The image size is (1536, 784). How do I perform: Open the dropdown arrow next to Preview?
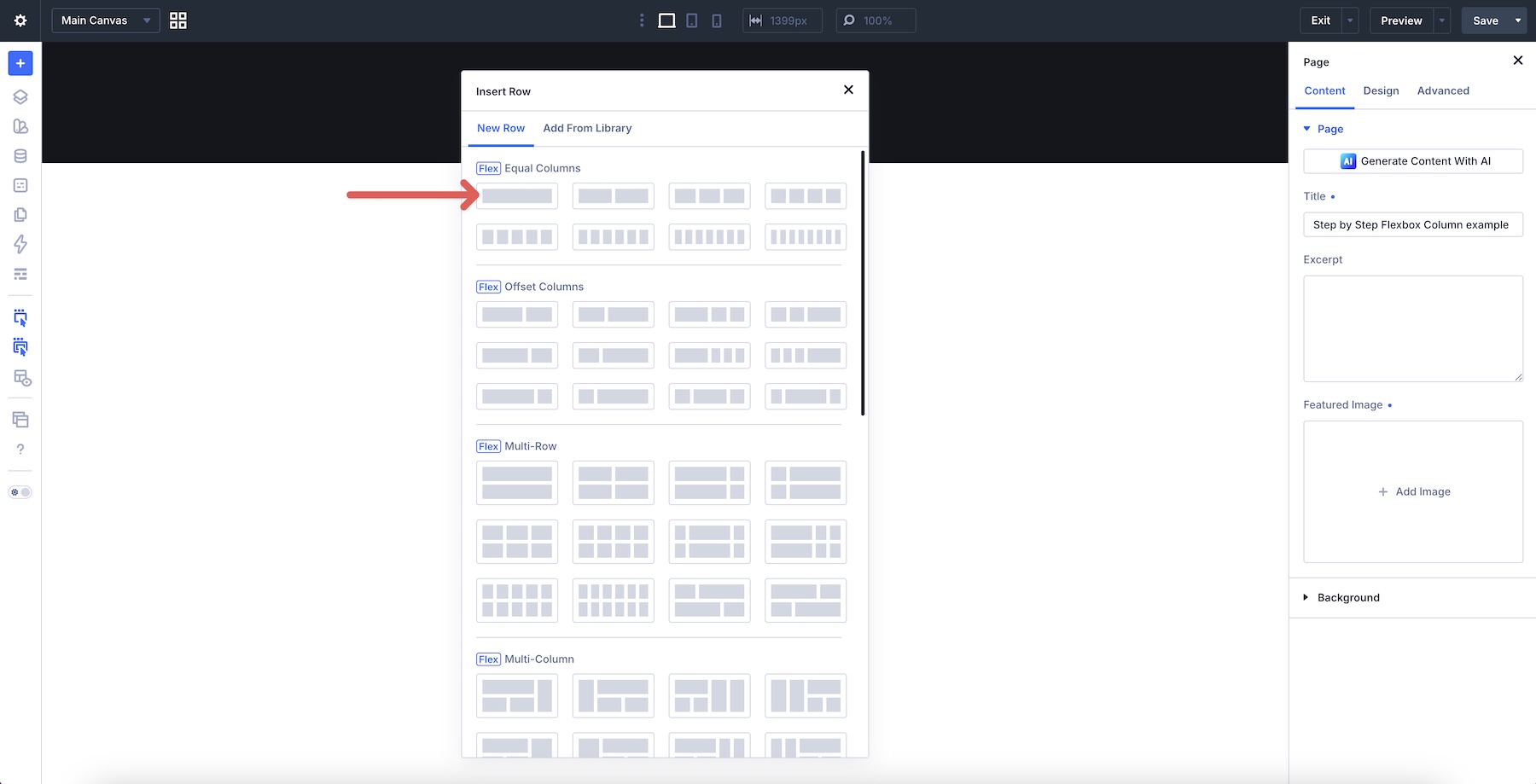pos(1442,20)
